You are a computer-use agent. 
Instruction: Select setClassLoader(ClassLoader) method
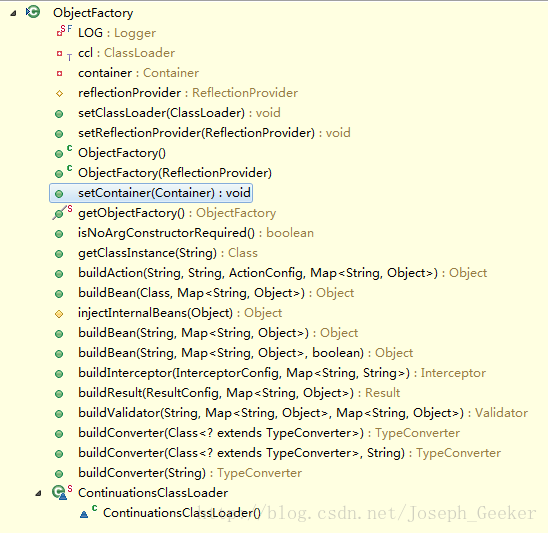point(179,113)
